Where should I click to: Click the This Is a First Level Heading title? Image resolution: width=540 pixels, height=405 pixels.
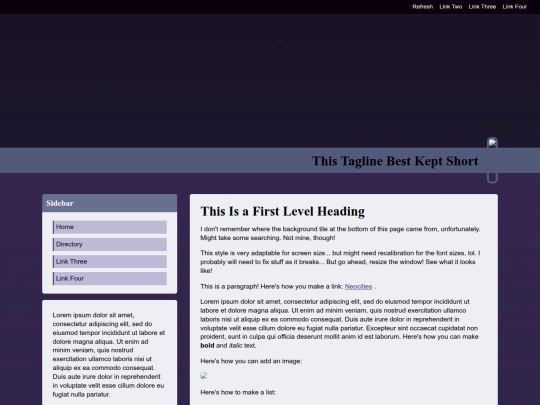[282, 211]
